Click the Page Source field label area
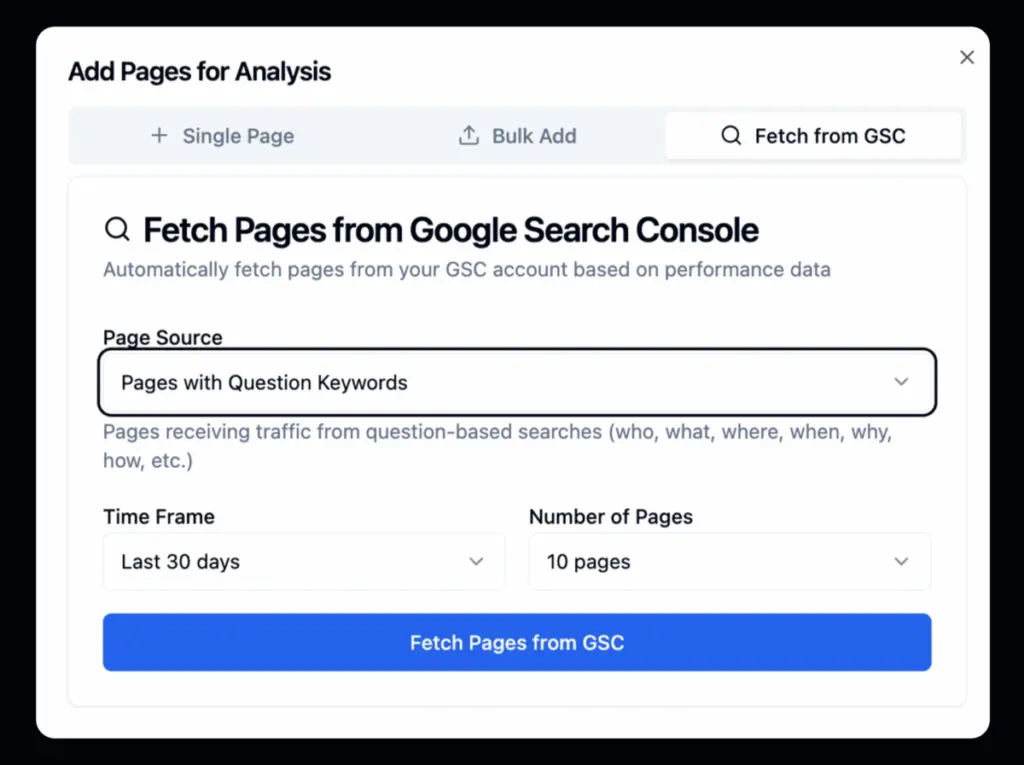Screen dimensions: 1024x765 (x=162, y=338)
